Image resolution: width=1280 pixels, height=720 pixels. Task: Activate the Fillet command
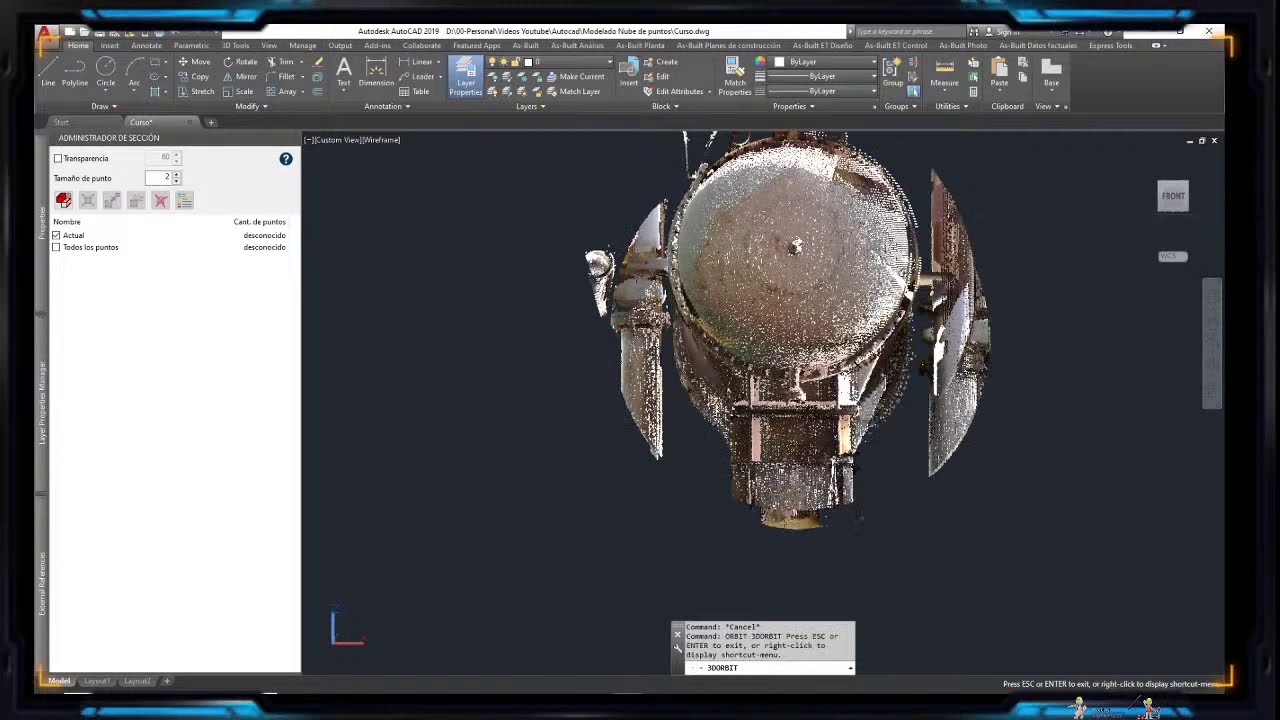click(x=281, y=77)
